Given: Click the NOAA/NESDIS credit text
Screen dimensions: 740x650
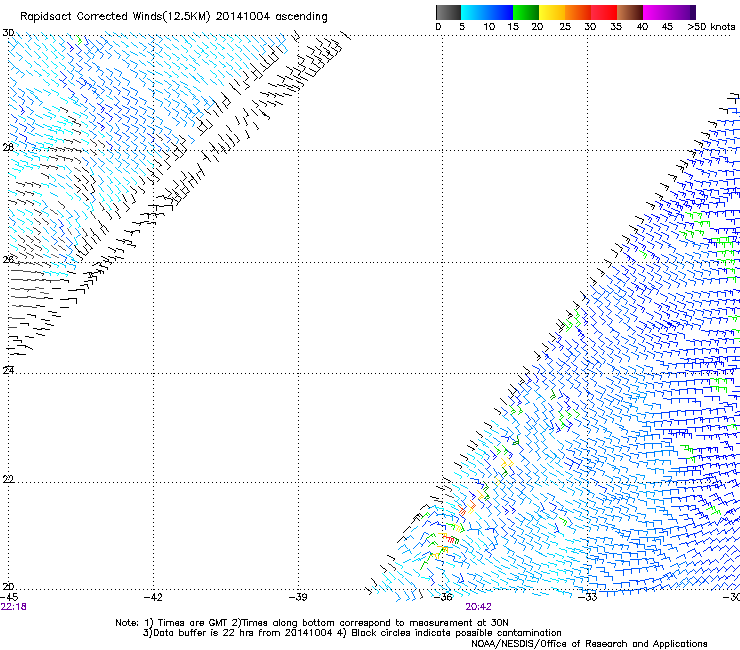Looking at the screenshot, I should pos(589,644).
